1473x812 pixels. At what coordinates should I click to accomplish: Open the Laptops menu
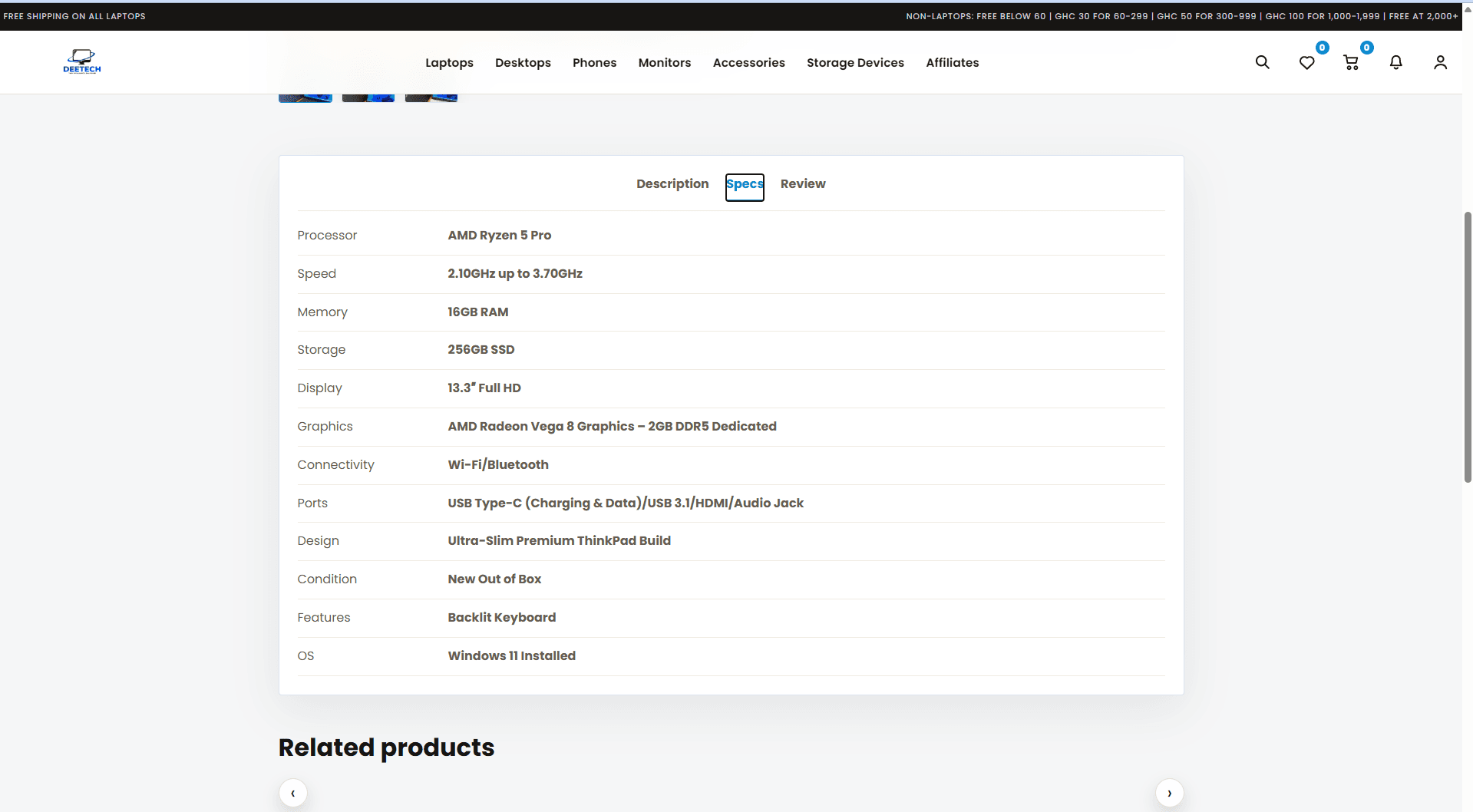click(449, 63)
